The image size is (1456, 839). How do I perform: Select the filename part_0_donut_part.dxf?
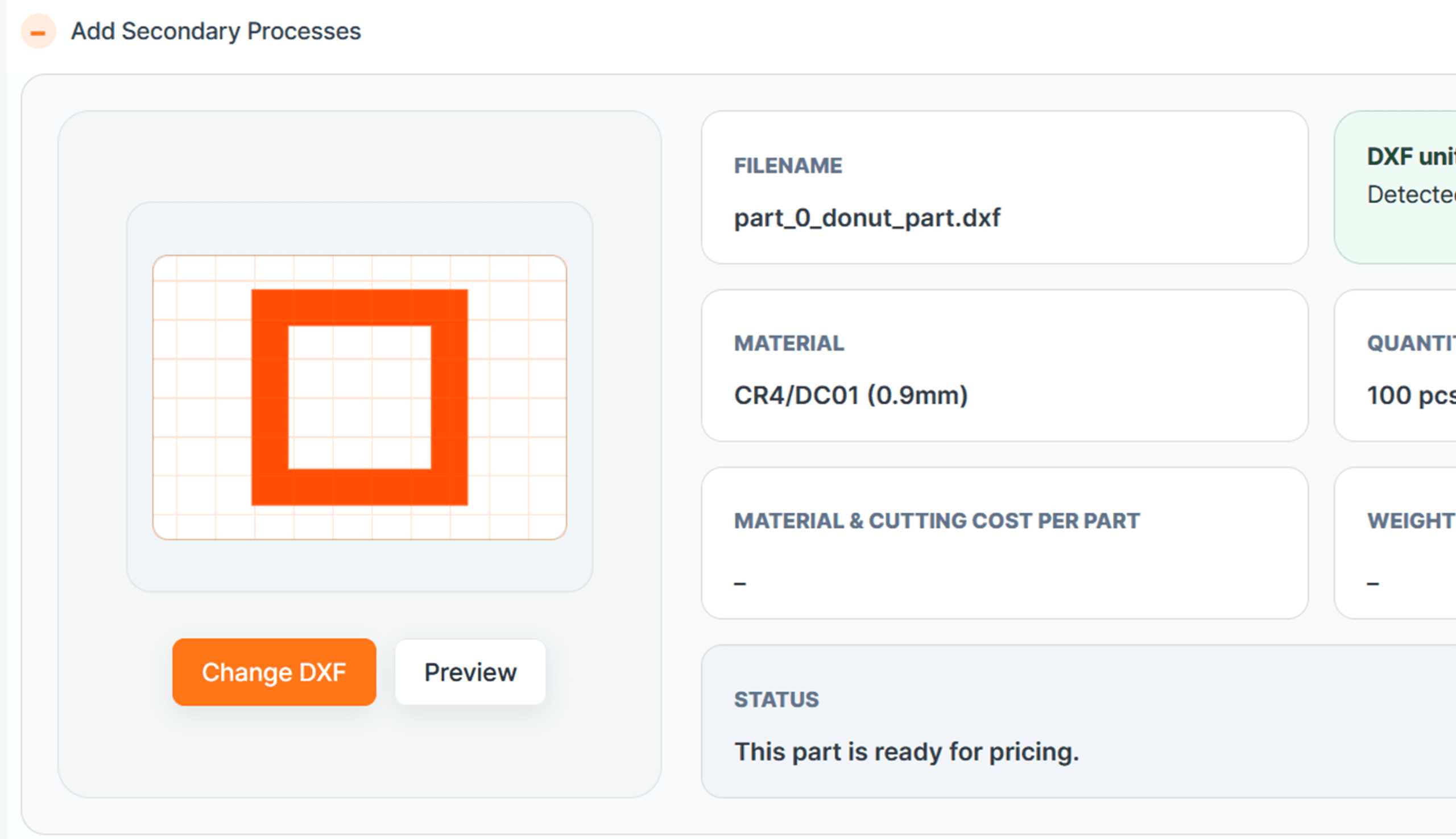point(867,218)
